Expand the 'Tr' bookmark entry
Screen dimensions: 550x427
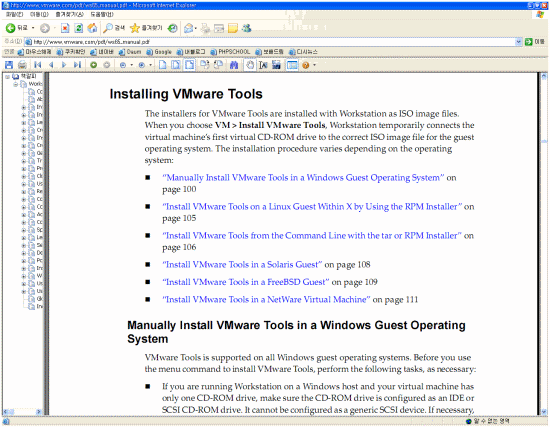click(x=24, y=161)
